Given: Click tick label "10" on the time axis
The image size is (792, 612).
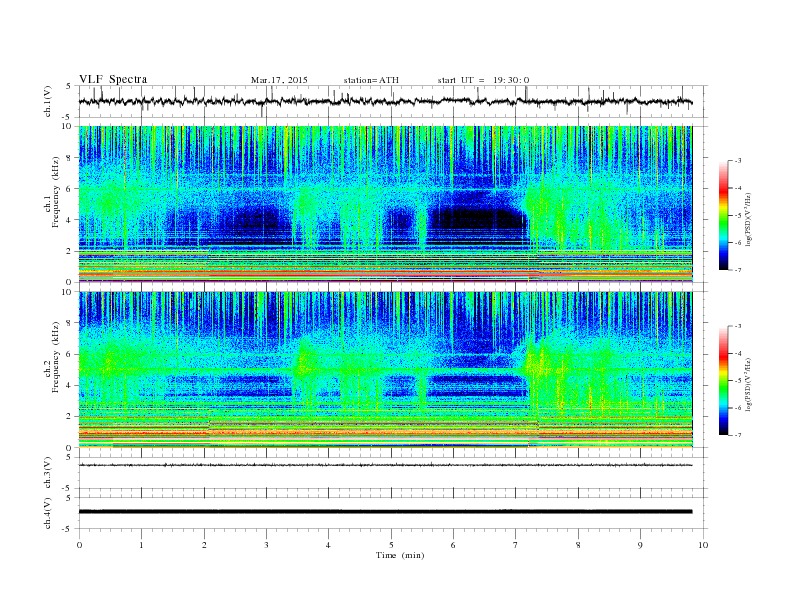Looking at the screenshot, I should coord(703,545).
